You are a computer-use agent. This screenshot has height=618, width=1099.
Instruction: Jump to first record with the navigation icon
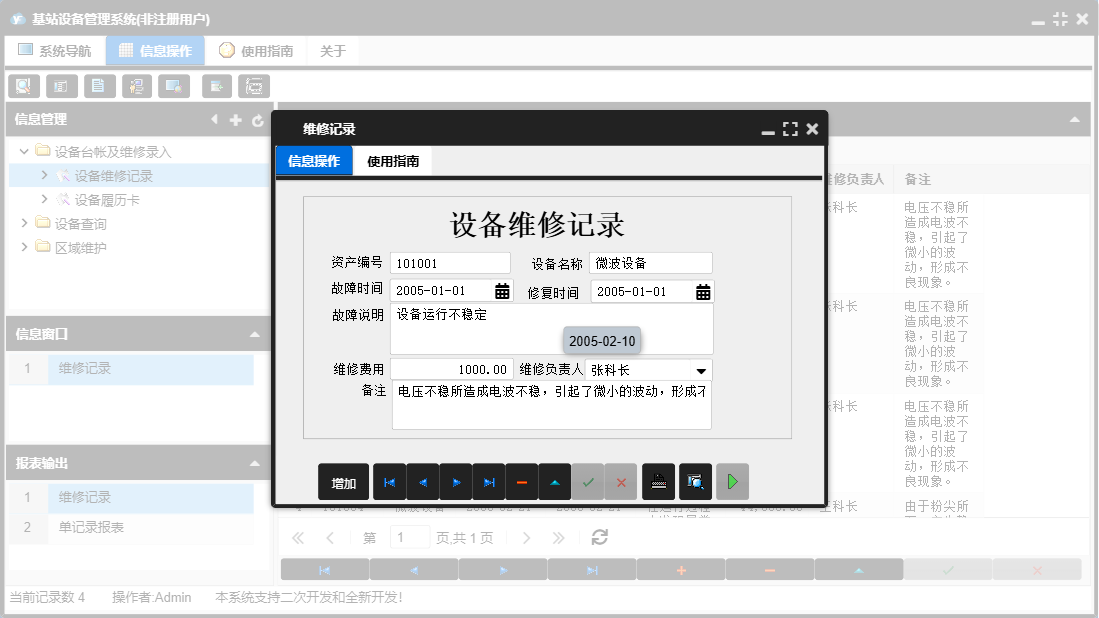pos(389,481)
